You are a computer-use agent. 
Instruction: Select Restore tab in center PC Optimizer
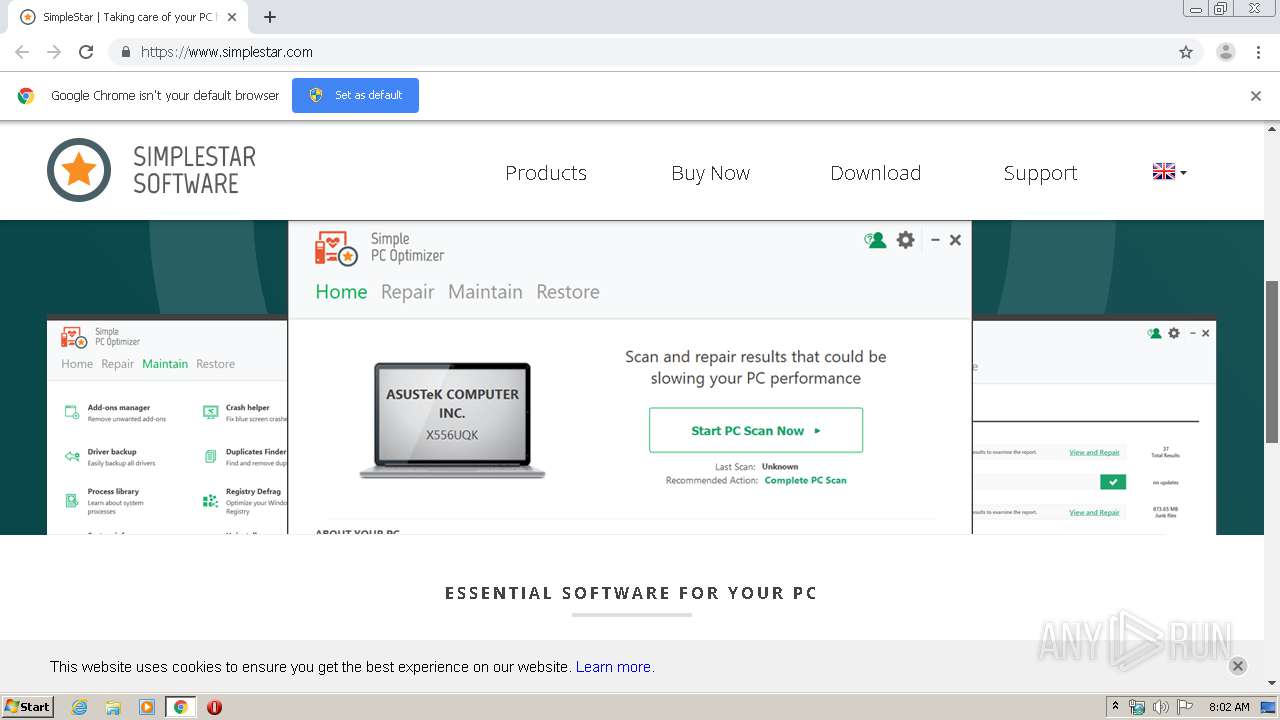568,292
